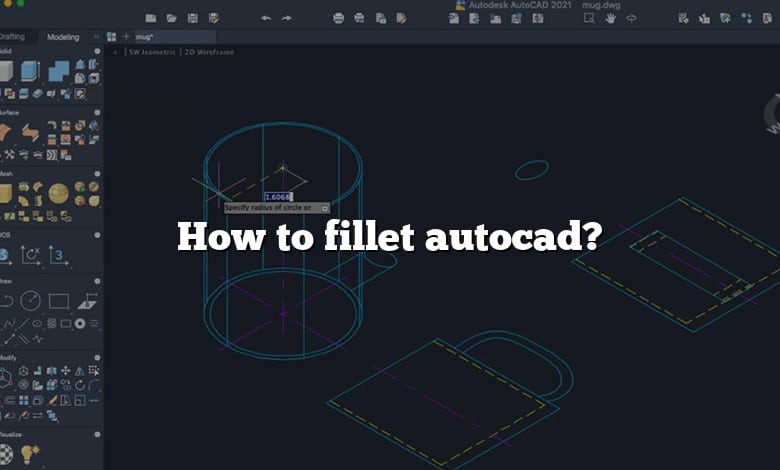Viewport: 780px width, 470px height.
Task: Expand the tool palette overflow arrows
Action: pos(96,36)
